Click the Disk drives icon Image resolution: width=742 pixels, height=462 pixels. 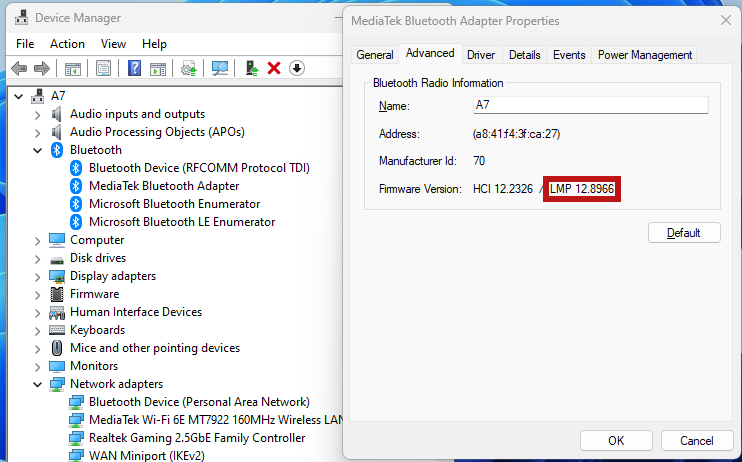pyautogui.click(x=57, y=259)
